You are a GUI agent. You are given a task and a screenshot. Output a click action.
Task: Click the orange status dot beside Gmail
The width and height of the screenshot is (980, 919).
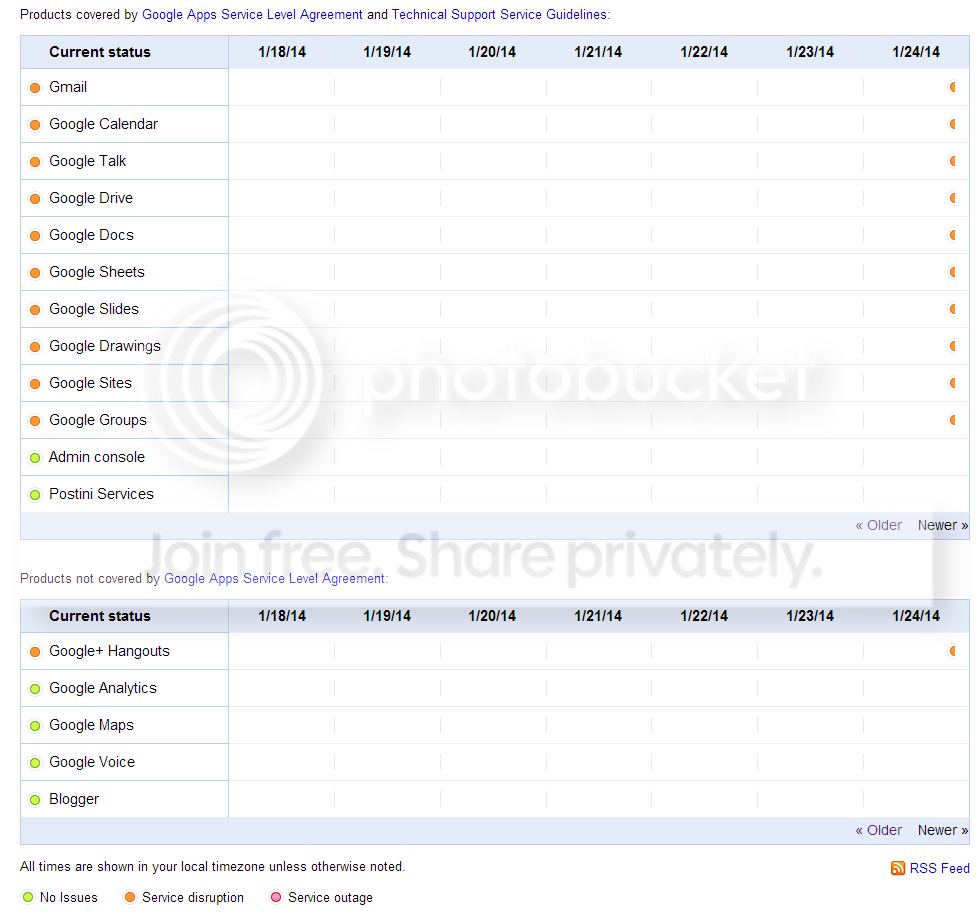(x=35, y=88)
